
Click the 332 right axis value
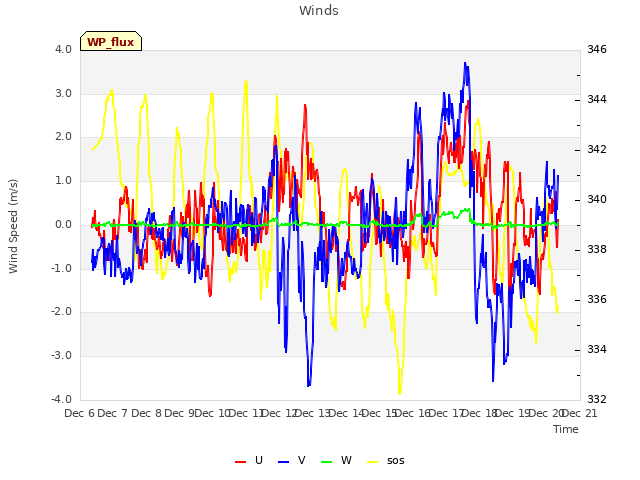tap(597, 399)
